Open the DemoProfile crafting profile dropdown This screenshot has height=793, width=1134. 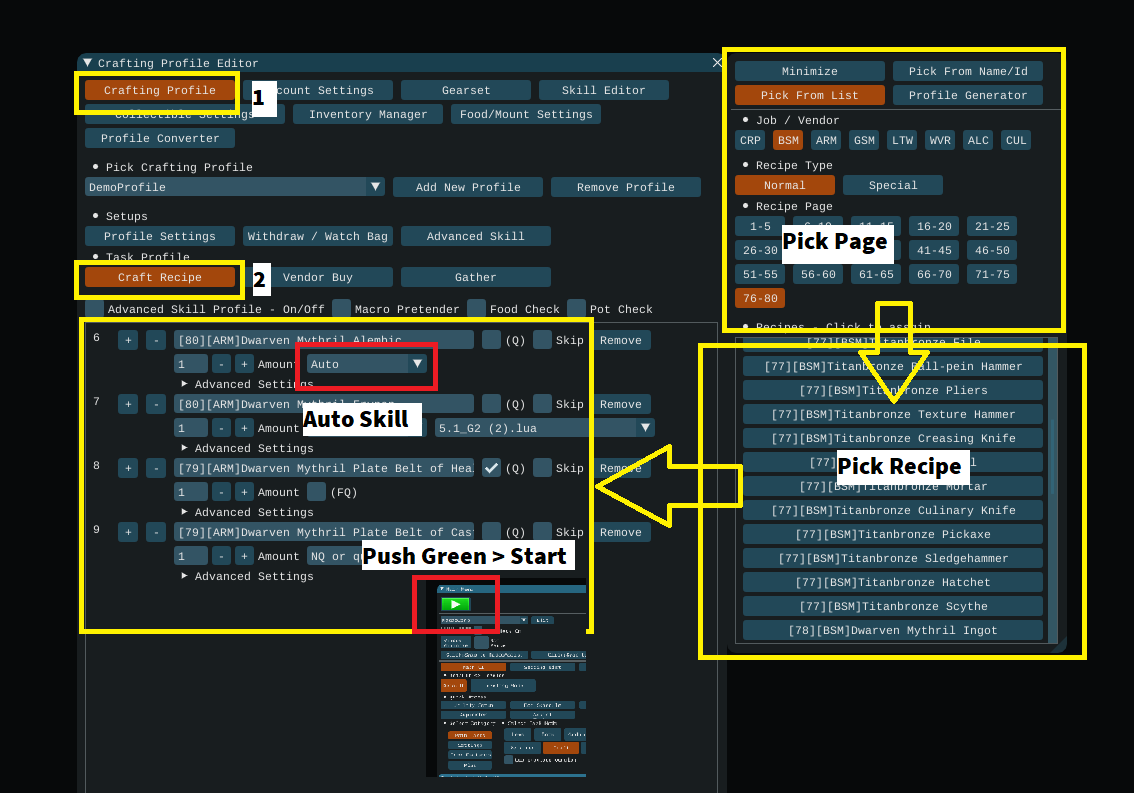pos(375,187)
